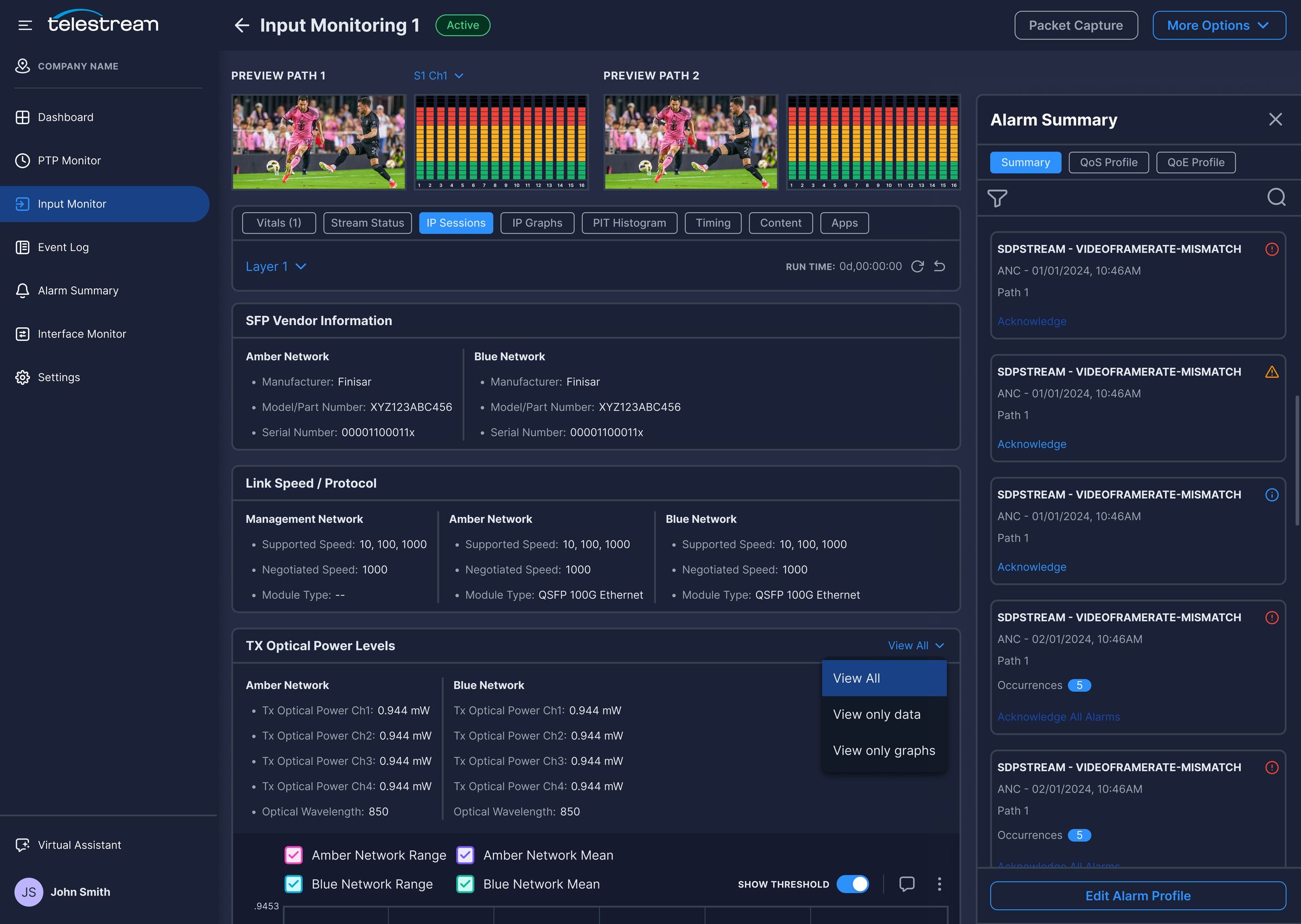Launch the Virtual Assistant
The image size is (1301, 924).
(x=79, y=845)
